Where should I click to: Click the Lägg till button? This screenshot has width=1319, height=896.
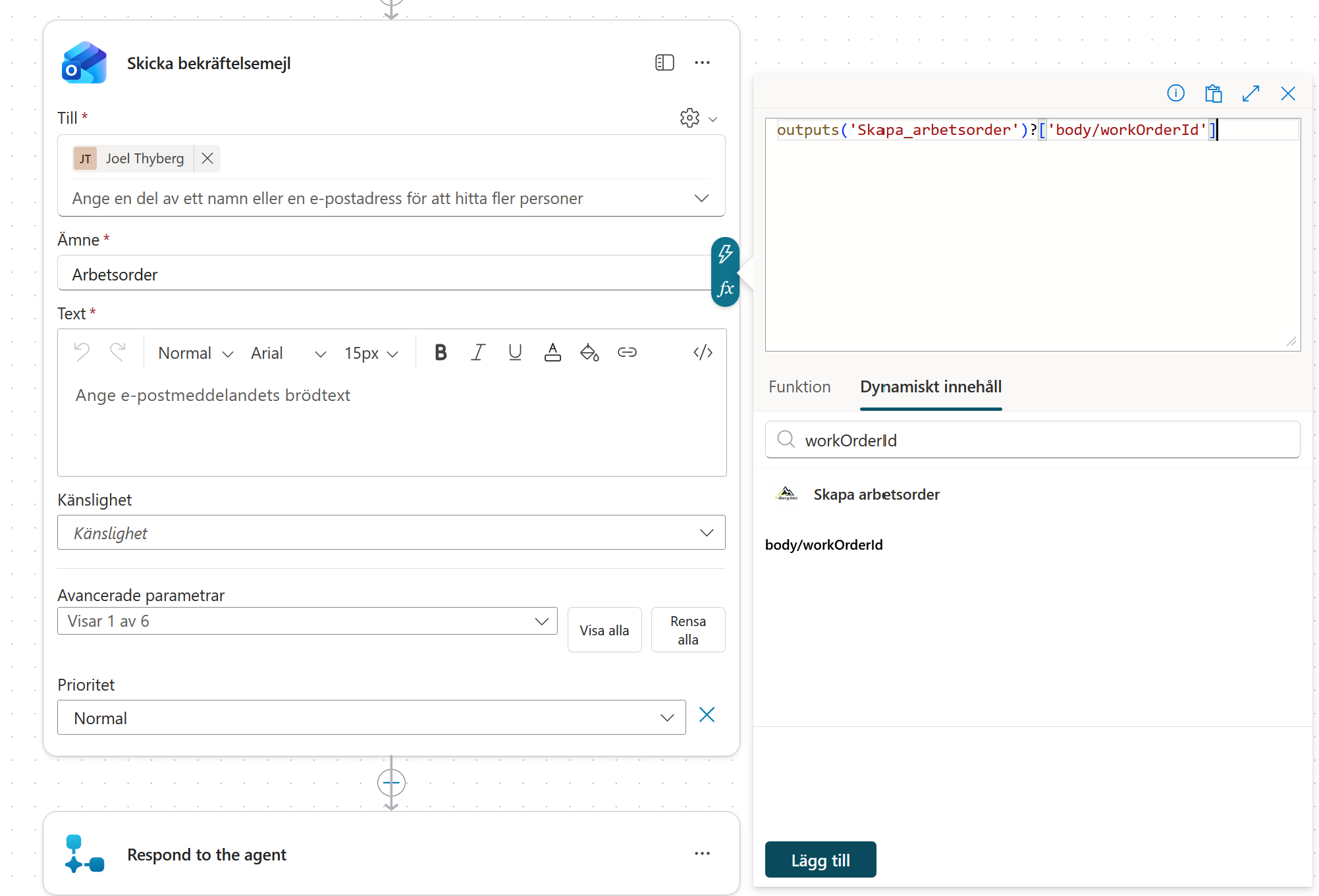pos(821,860)
